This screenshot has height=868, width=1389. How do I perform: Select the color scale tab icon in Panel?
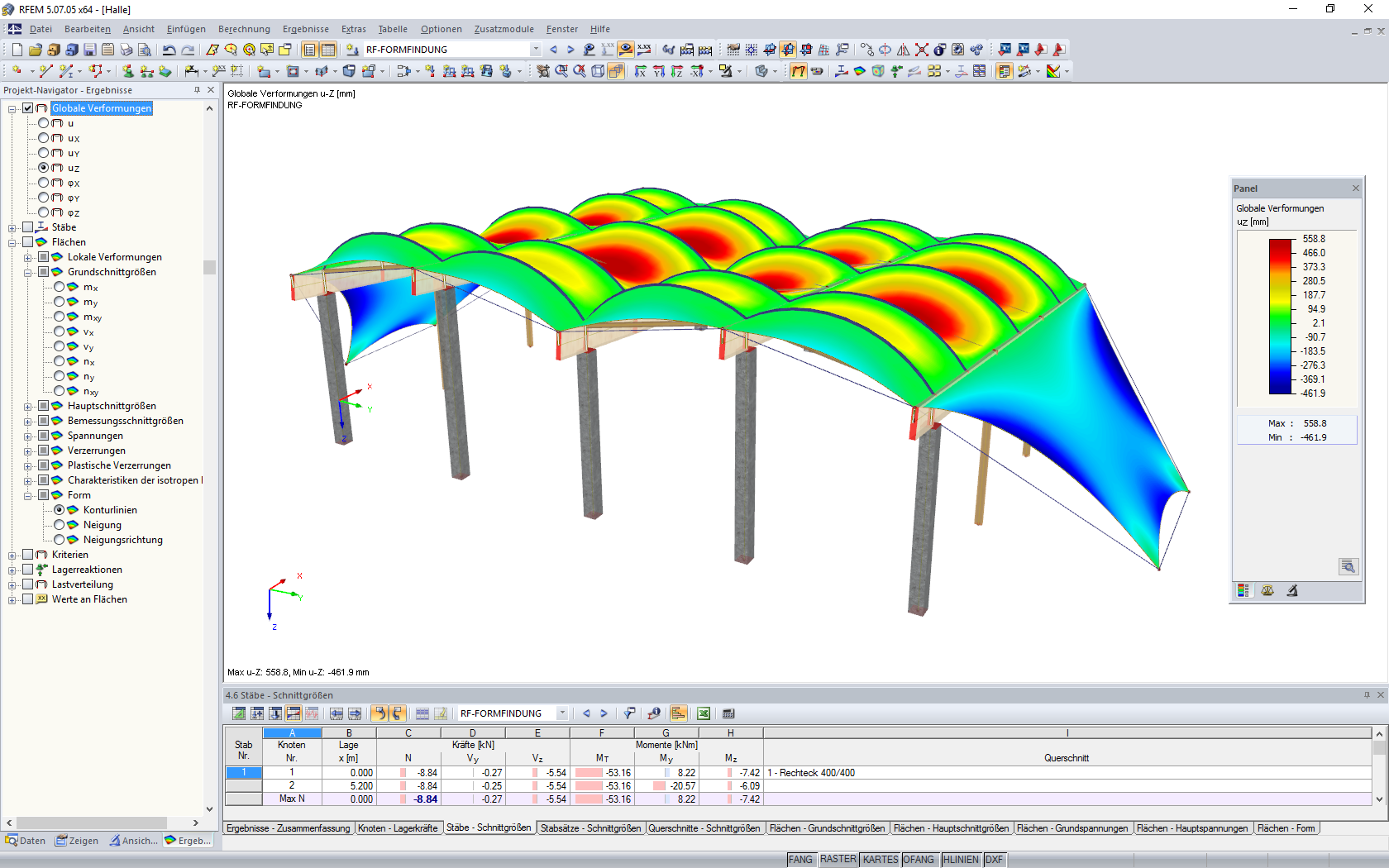[1243, 590]
